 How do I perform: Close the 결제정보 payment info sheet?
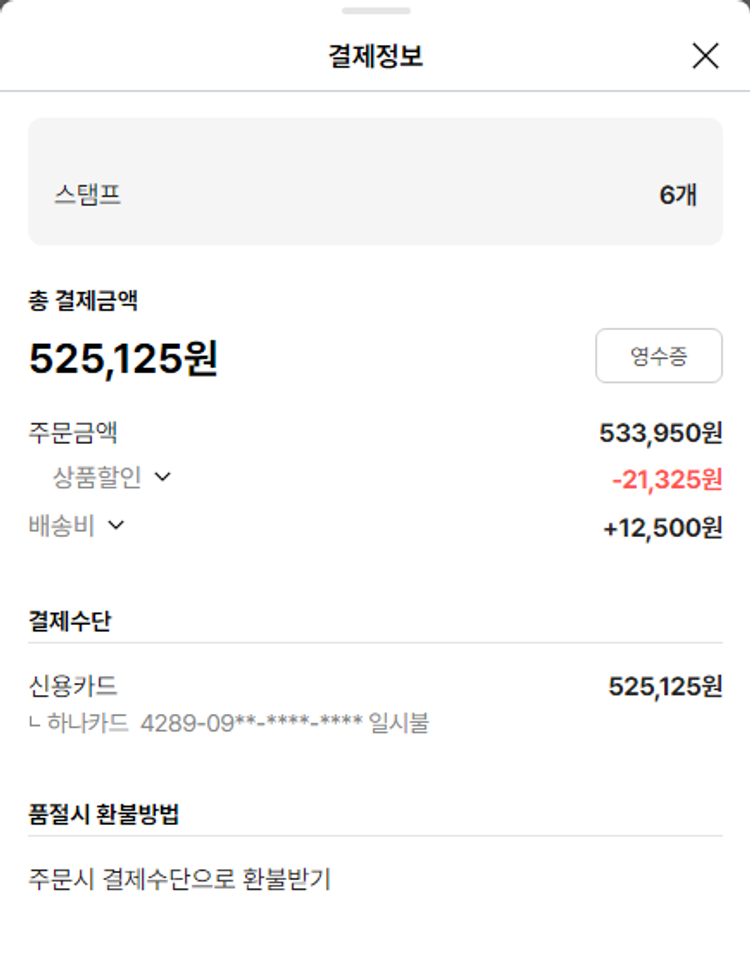(x=705, y=56)
